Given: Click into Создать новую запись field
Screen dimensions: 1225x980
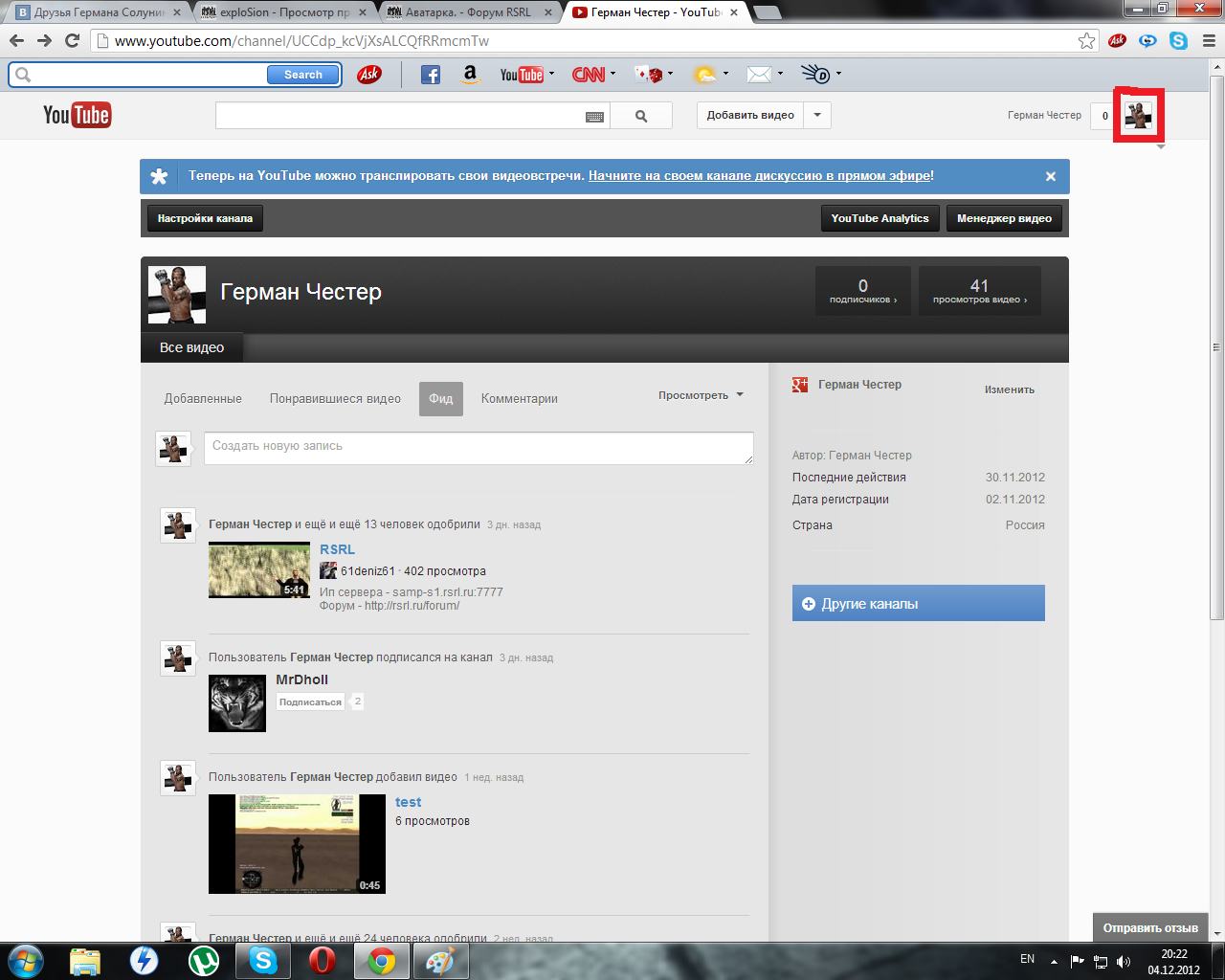Looking at the screenshot, I should [x=479, y=448].
